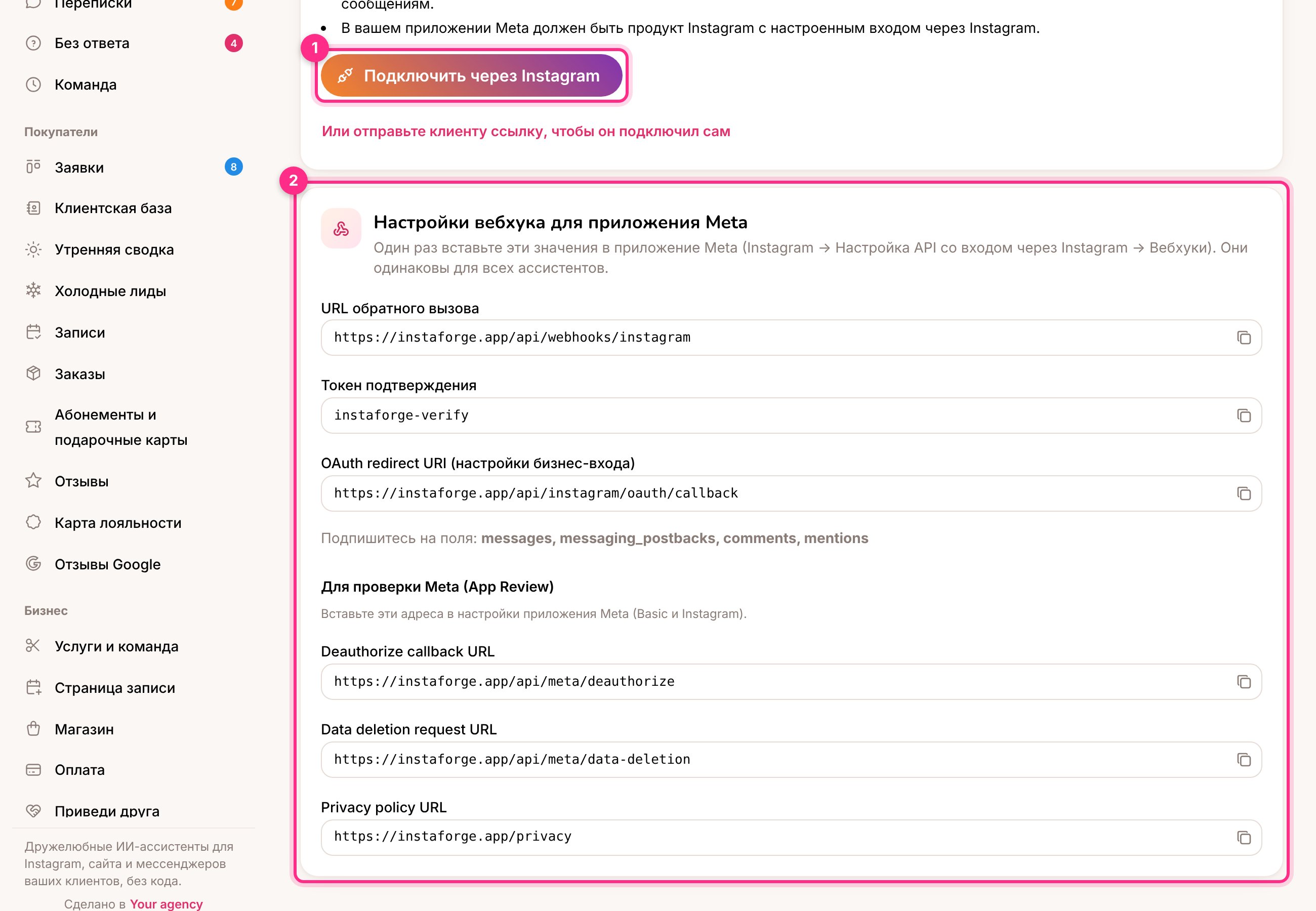1316x911 pixels.
Task: Click the Отзывы Google logo icon
Action: (34, 564)
